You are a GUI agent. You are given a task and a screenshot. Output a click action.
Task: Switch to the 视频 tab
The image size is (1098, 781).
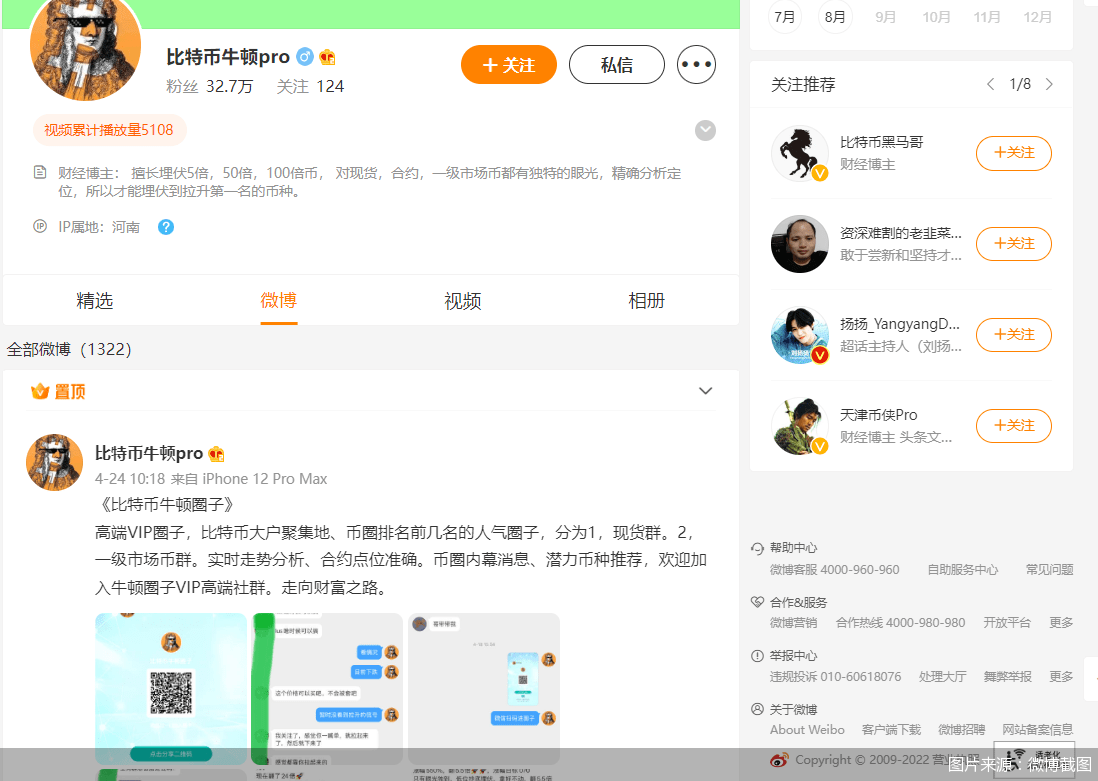coord(463,301)
